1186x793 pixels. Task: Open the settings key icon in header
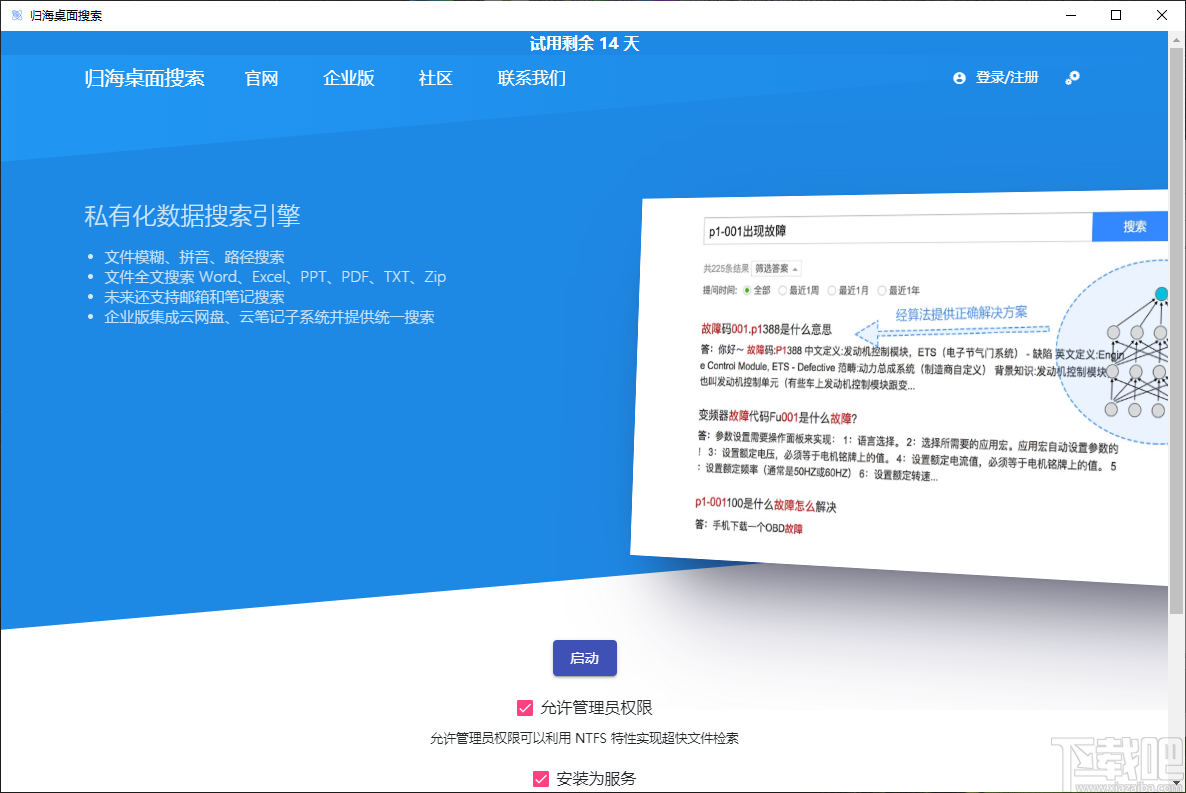click(1073, 77)
